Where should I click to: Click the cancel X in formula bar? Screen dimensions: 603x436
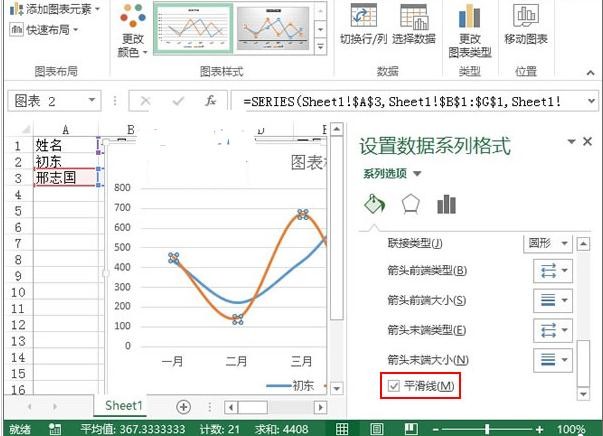coord(145,101)
